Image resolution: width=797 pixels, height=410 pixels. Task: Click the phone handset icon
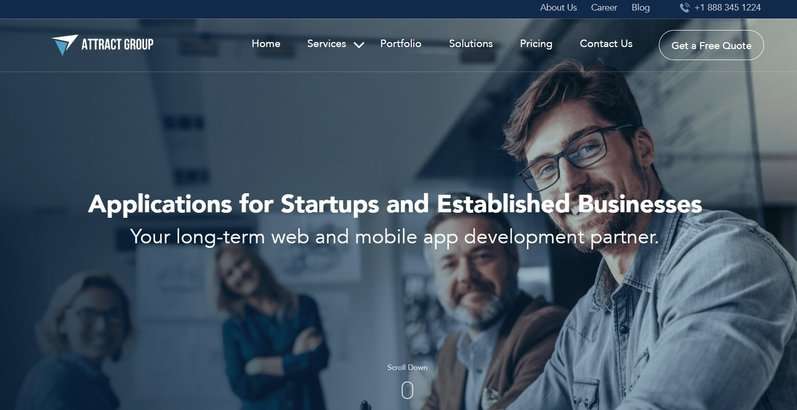tap(685, 8)
